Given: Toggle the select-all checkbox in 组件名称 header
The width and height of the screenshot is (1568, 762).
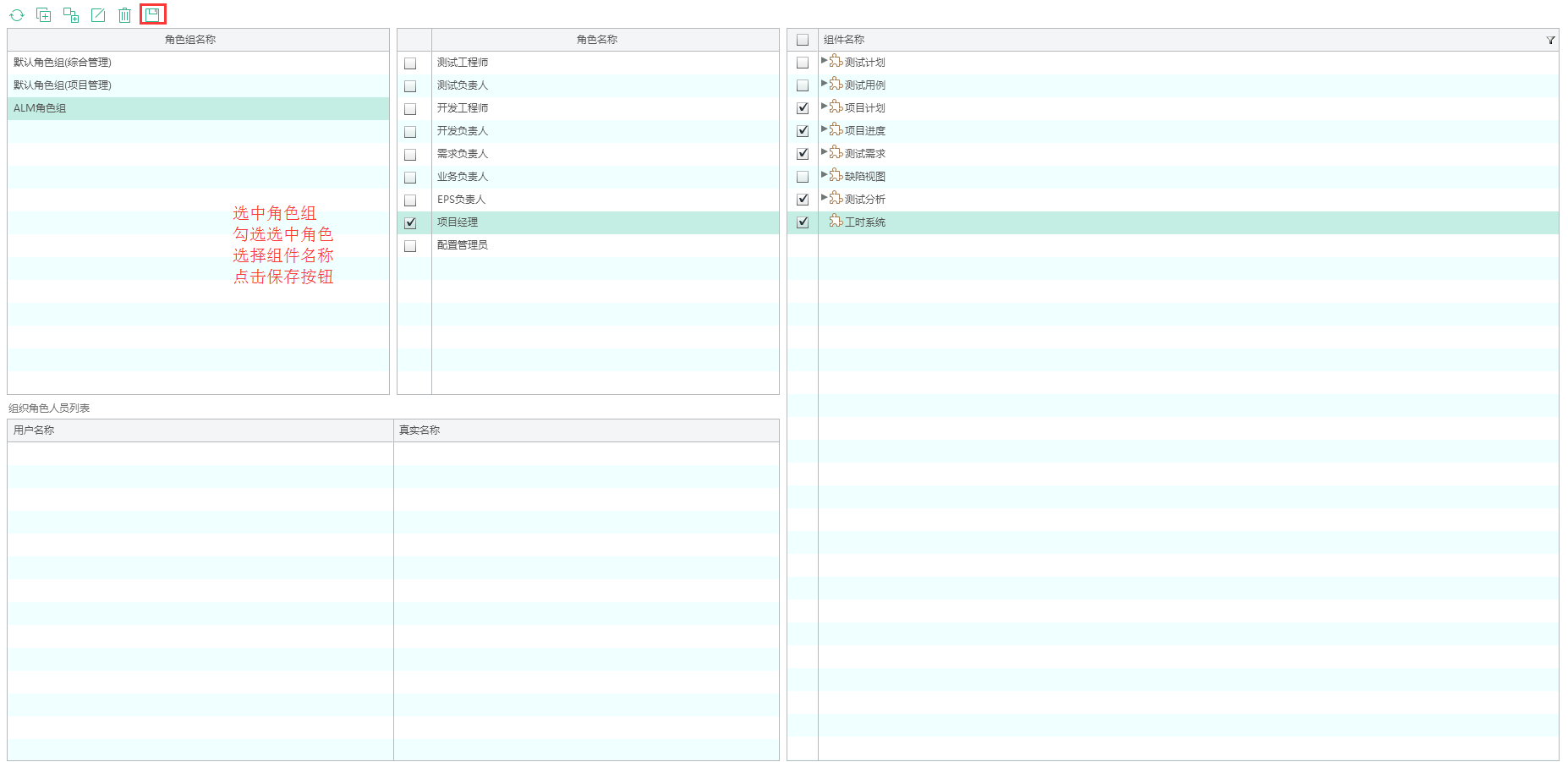Looking at the screenshot, I should (803, 40).
